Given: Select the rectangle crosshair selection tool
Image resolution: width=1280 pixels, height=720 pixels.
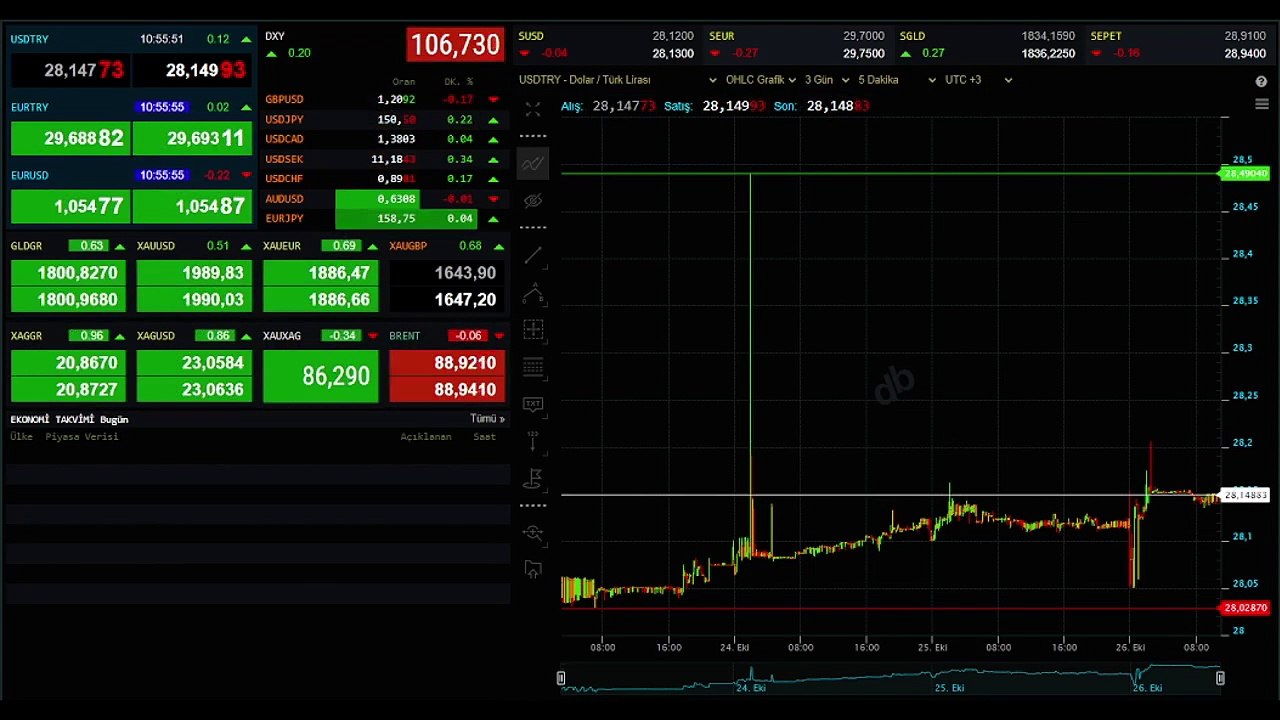Looking at the screenshot, I should [533, 330].
